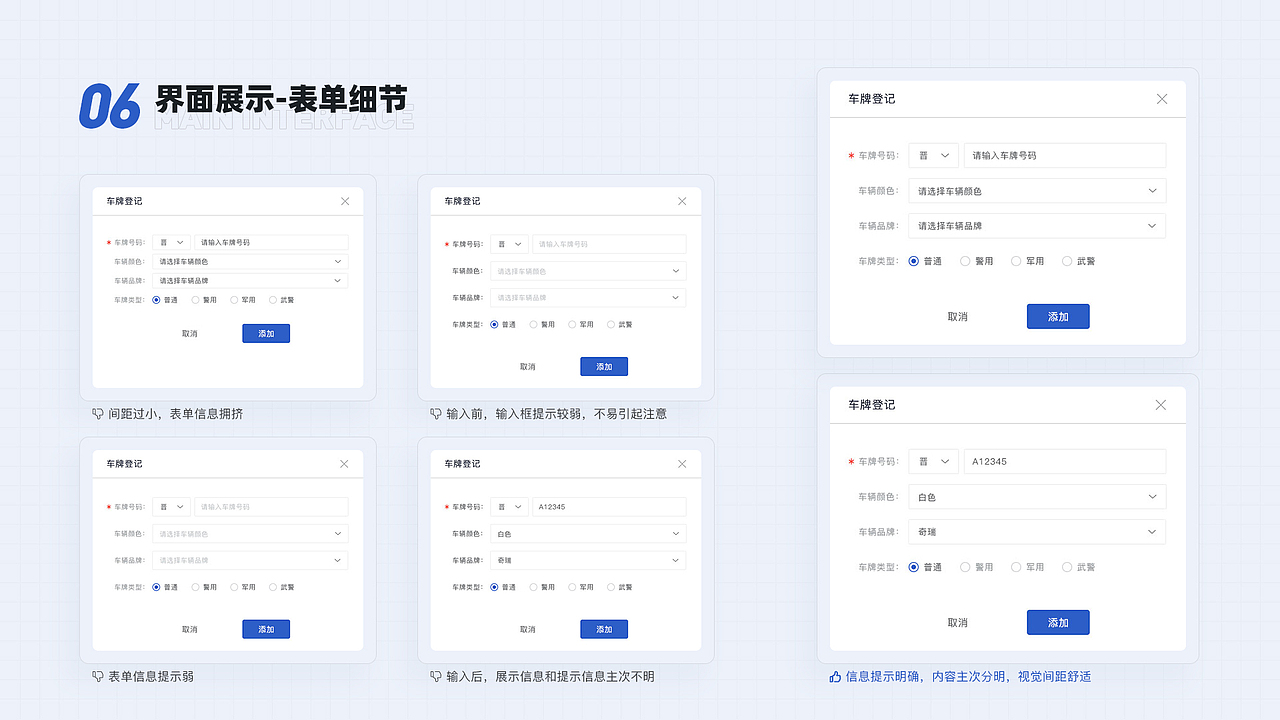Click thumbs-down icon beside 表单信息提示弱 caption
The image size is (1280, 720).
pos(98,676)
